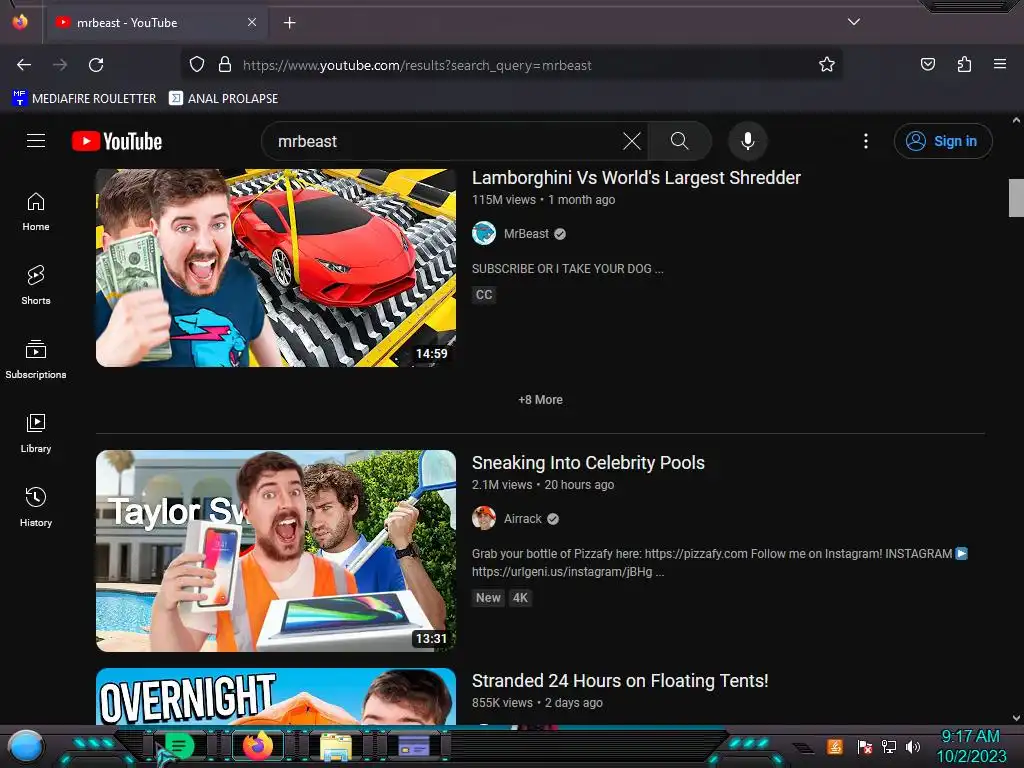Click the CC badge on Lamborghini video
Image resolution: width=1024 pixels, height=768 pixels.
[484, 295]
